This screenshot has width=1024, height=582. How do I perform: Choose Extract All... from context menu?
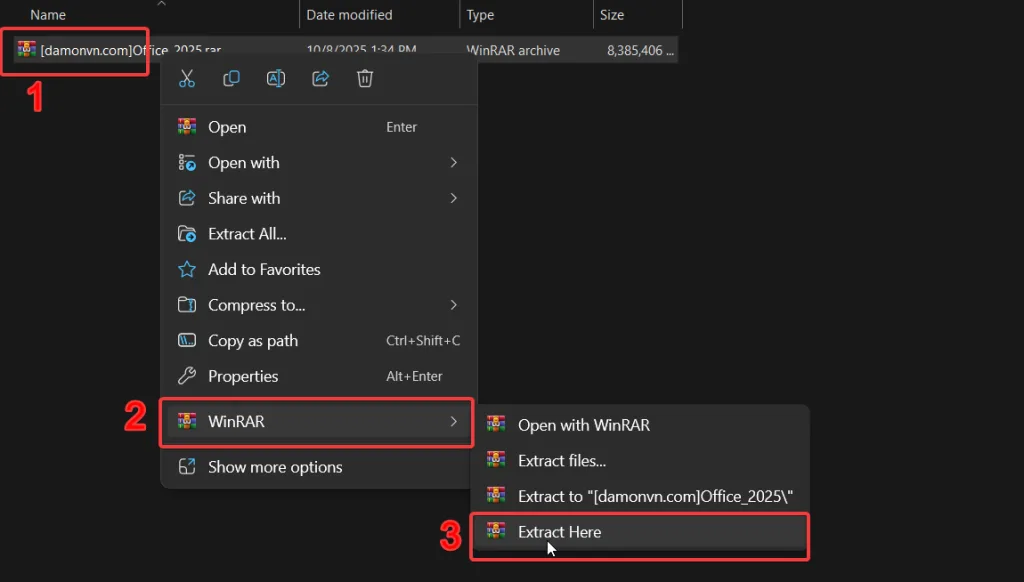(247, 234)
